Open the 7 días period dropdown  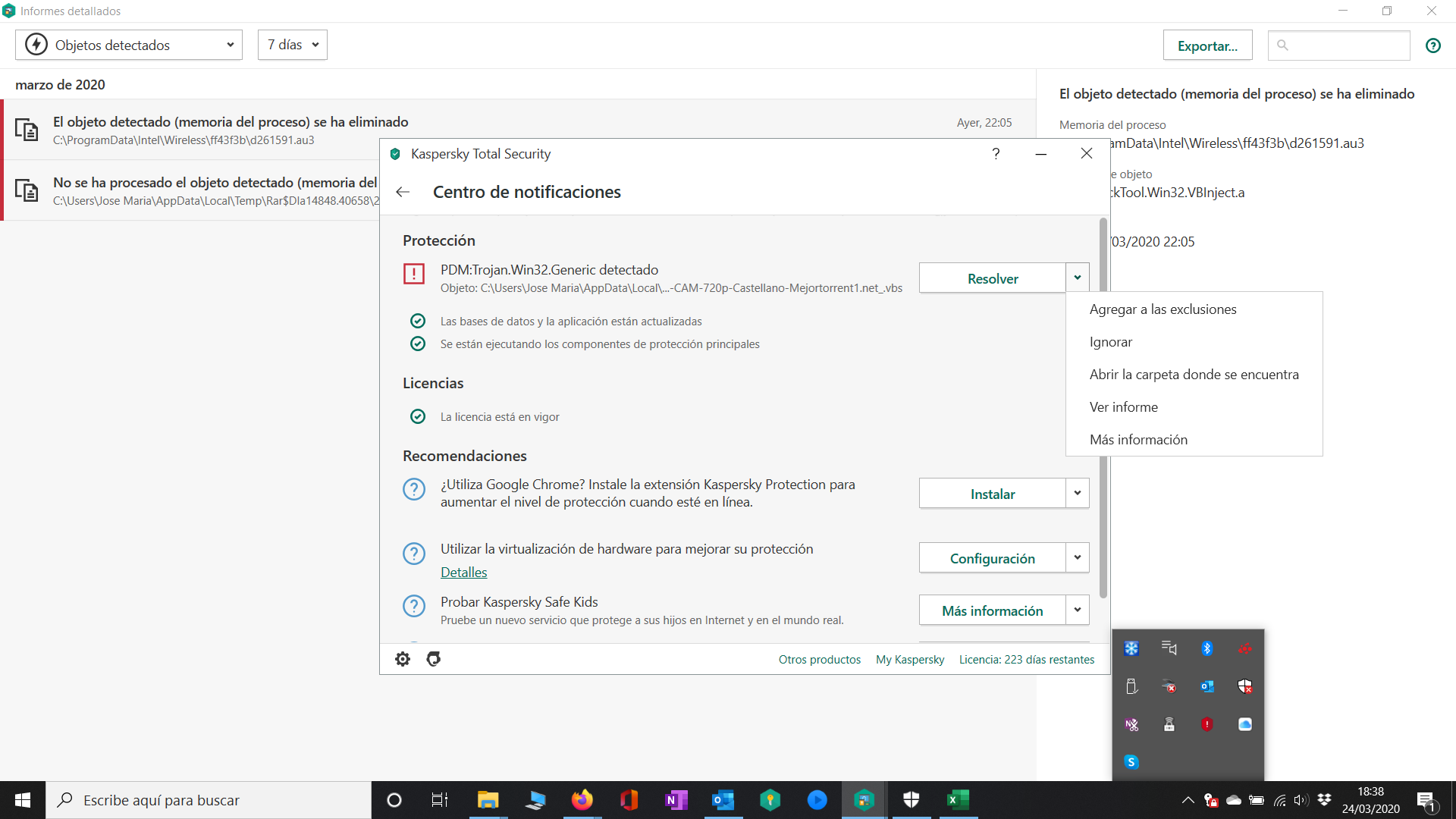[x=293, y=45]
